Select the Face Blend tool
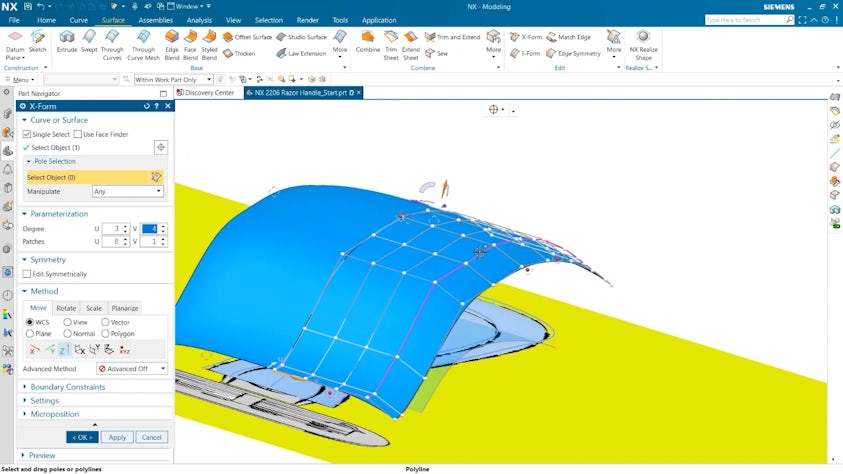843x474 pixels. [190, 45]
